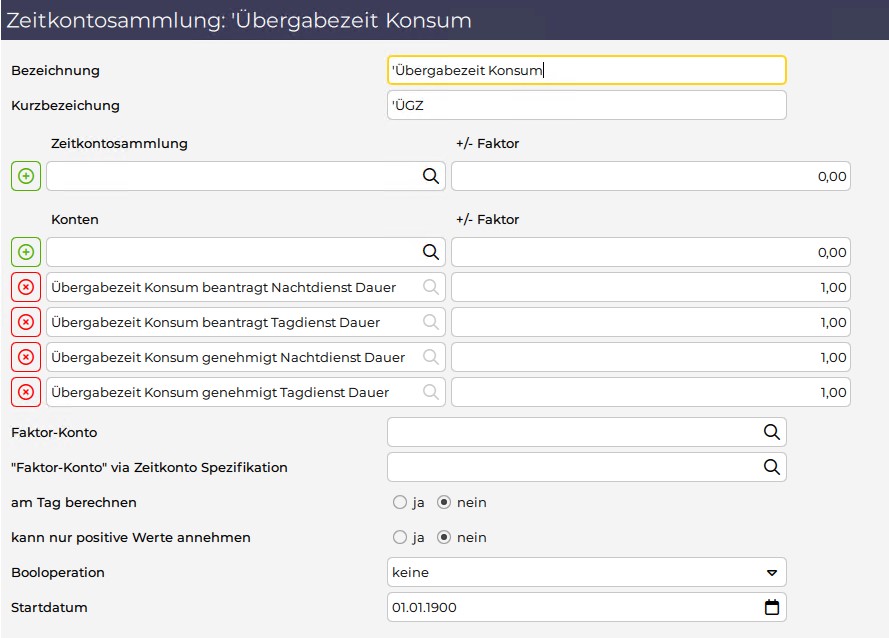The width and height of the screenshot is (889, 638).
Task: Click the Faktor-Konto input field
Action: coord(587,433)
